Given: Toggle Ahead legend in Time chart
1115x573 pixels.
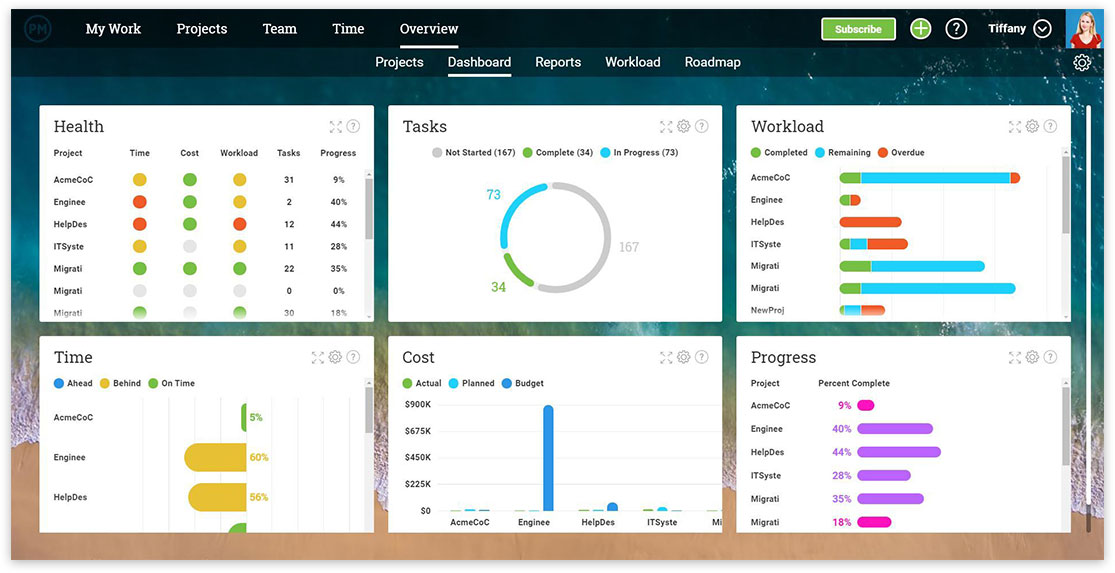Looking at the screenshot, I should tap(73, 383).
